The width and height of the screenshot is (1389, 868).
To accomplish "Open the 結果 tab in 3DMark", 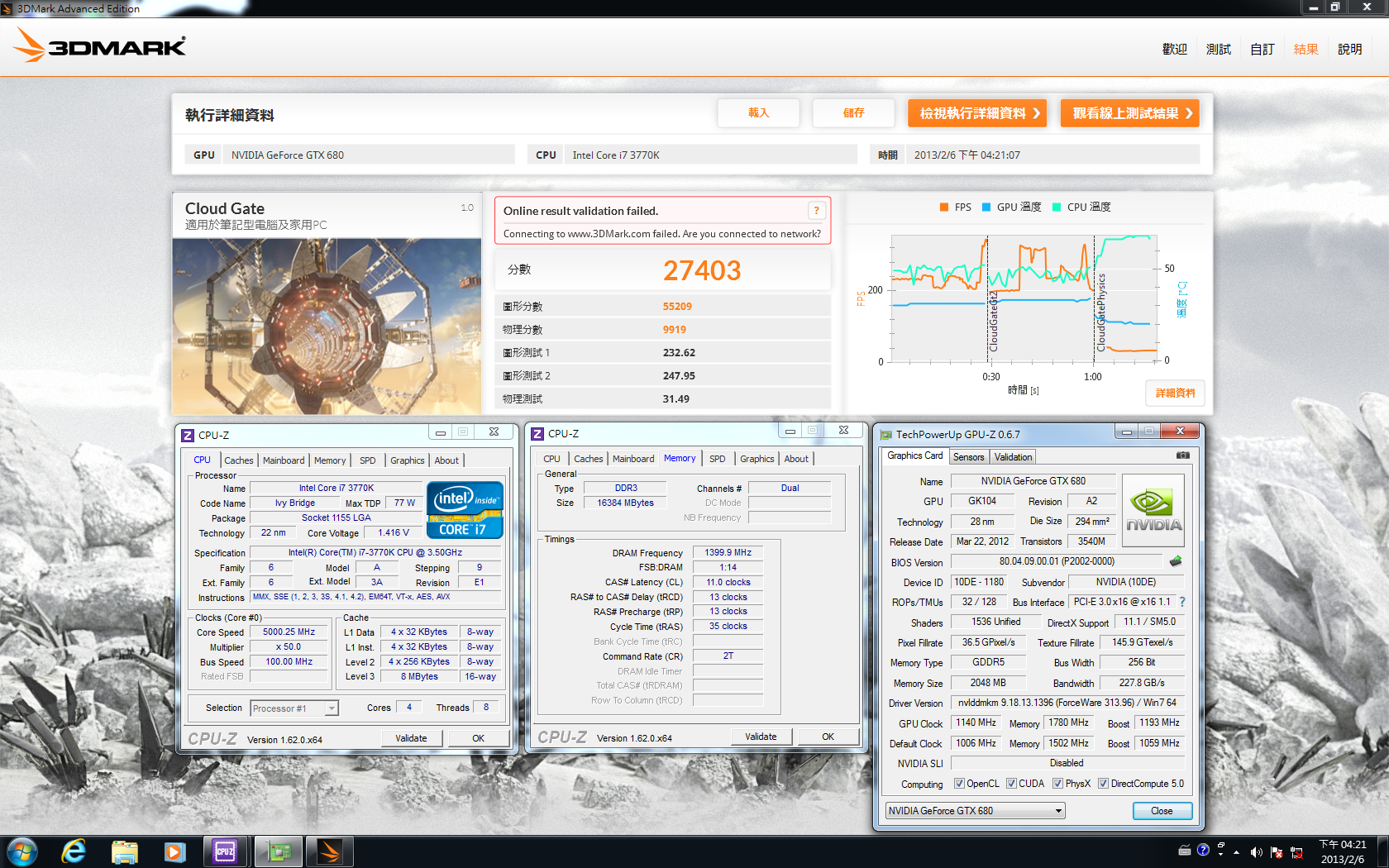I will coord(1306,50).
